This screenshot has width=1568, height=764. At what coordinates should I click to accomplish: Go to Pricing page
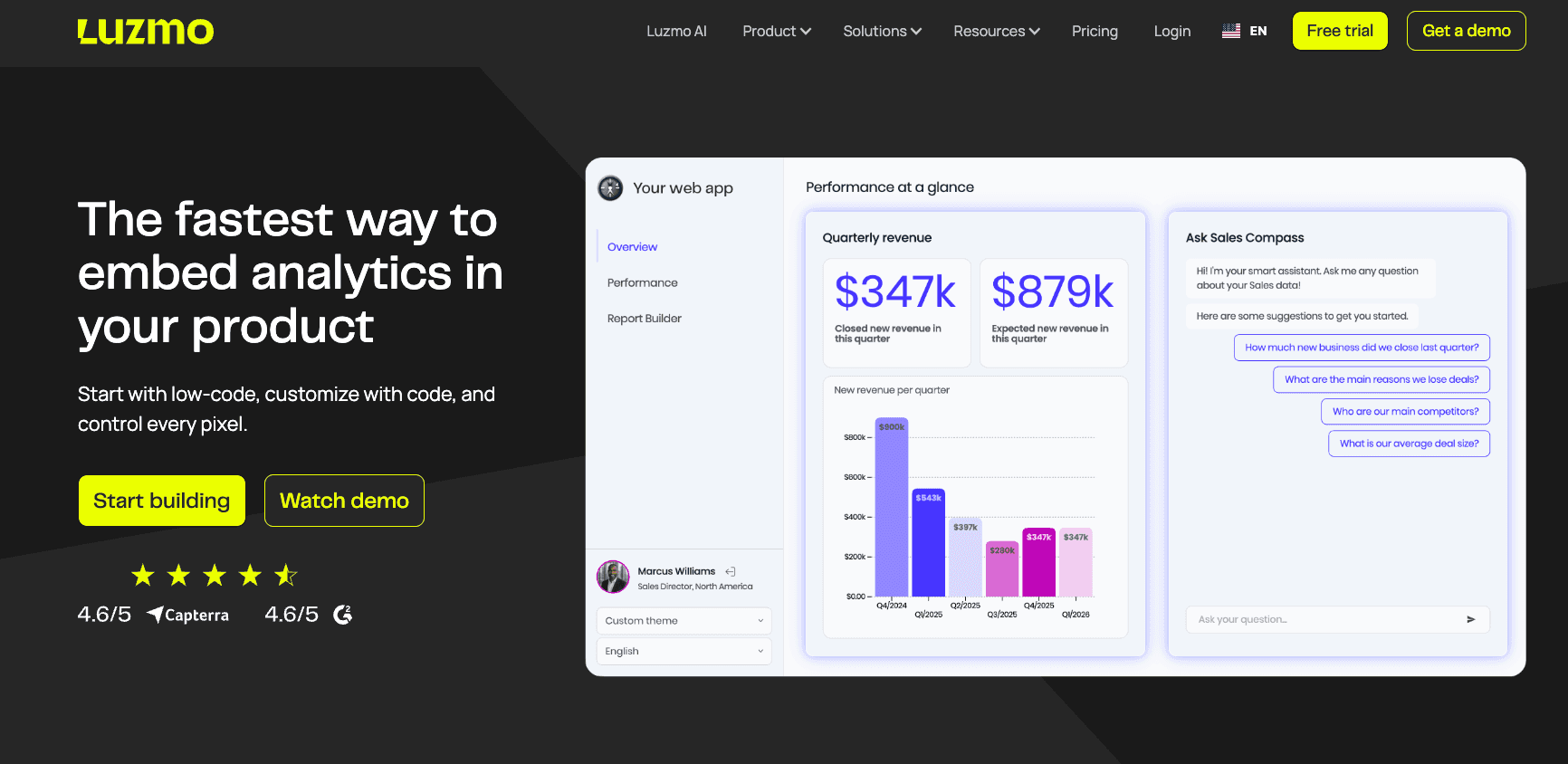[1095, 31]
